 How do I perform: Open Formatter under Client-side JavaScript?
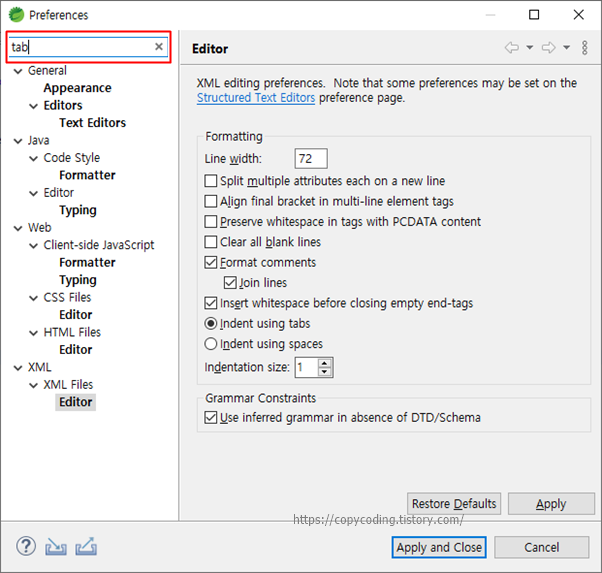pos(88,263)
